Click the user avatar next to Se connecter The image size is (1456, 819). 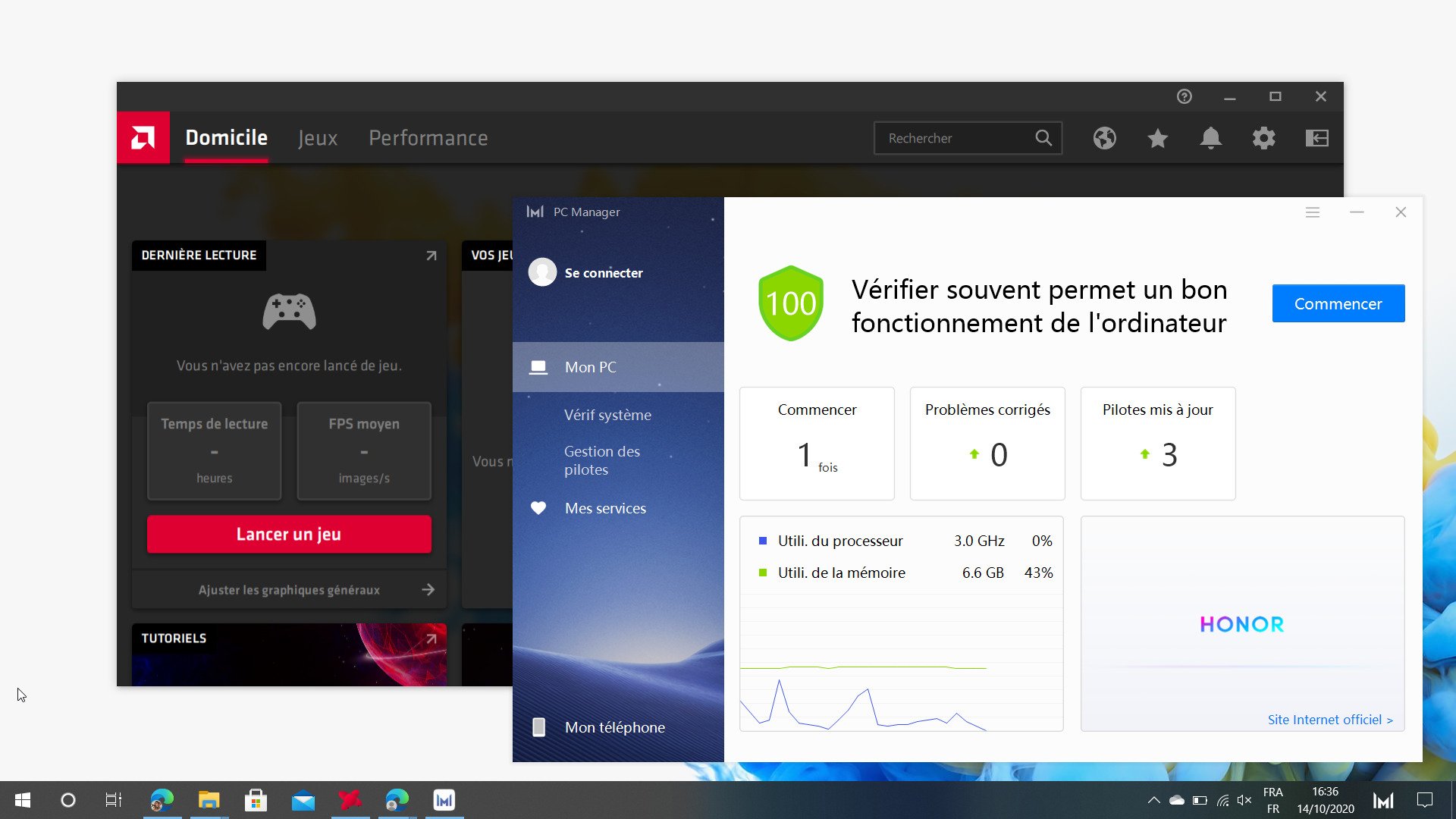pyautogui.click(x=542, y=272)
